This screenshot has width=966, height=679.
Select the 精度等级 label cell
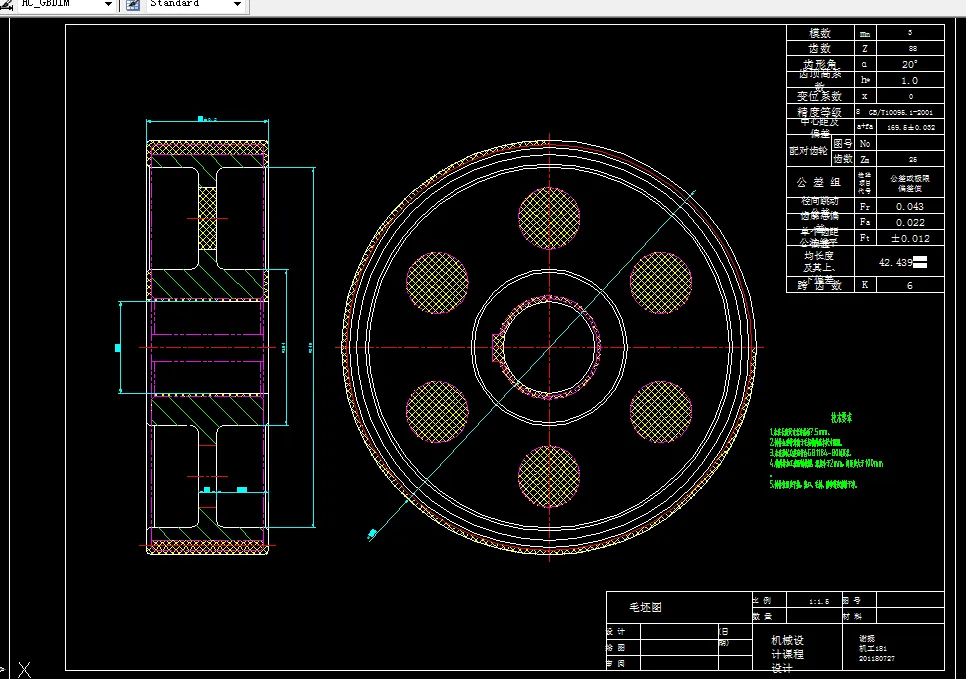pyautogui.click(x=820, y=112)
